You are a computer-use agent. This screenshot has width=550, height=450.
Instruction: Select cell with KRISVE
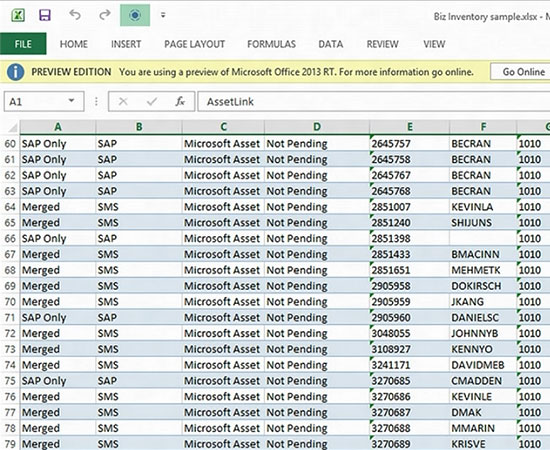point(483,444)
